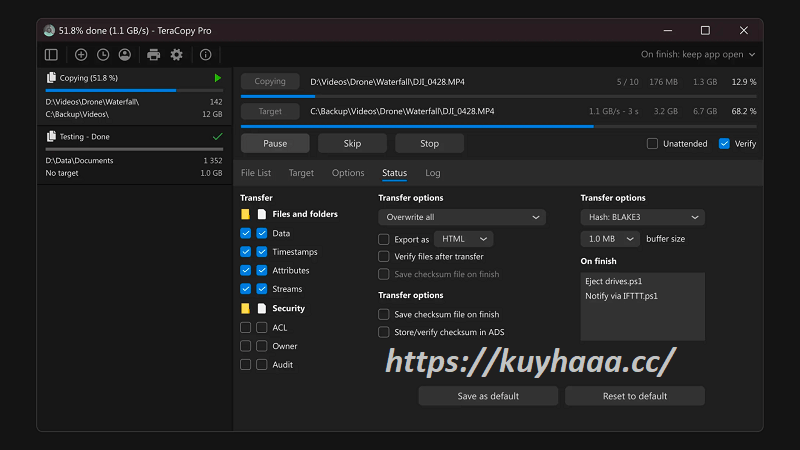The height and width of the screenshot is (450, 800).
Task: Click the Pause button
Action: pyautogui.click(x=275, y=144)
